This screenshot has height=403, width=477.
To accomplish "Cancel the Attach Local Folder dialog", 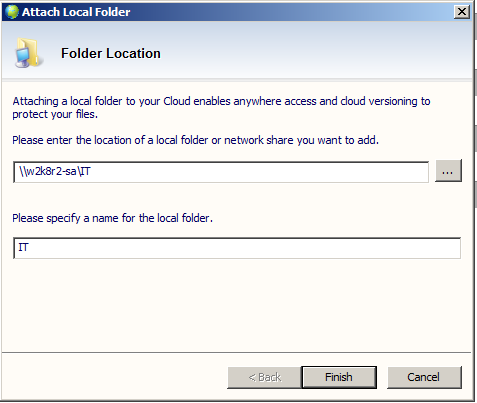I will point(424,377).
